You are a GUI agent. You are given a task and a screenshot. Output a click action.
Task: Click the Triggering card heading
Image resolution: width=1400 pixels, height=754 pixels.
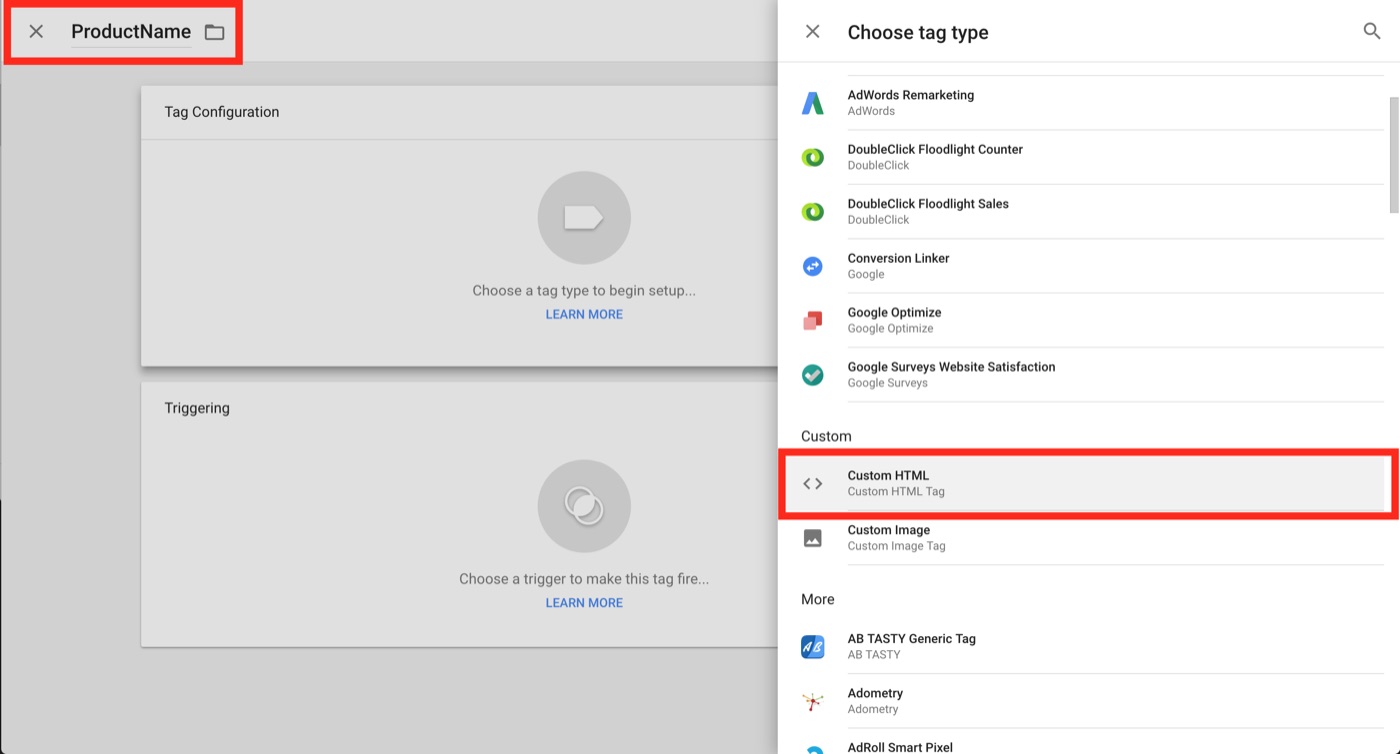point(197,408)
